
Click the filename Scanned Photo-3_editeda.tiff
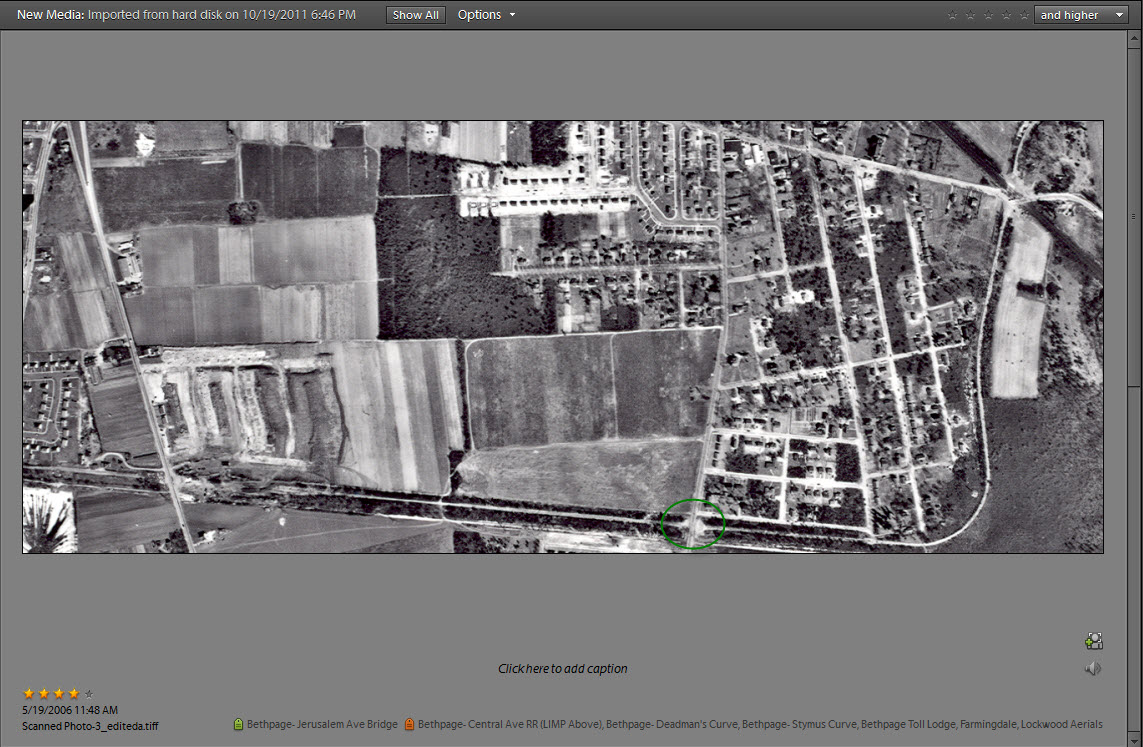click(x=90, y=726)
